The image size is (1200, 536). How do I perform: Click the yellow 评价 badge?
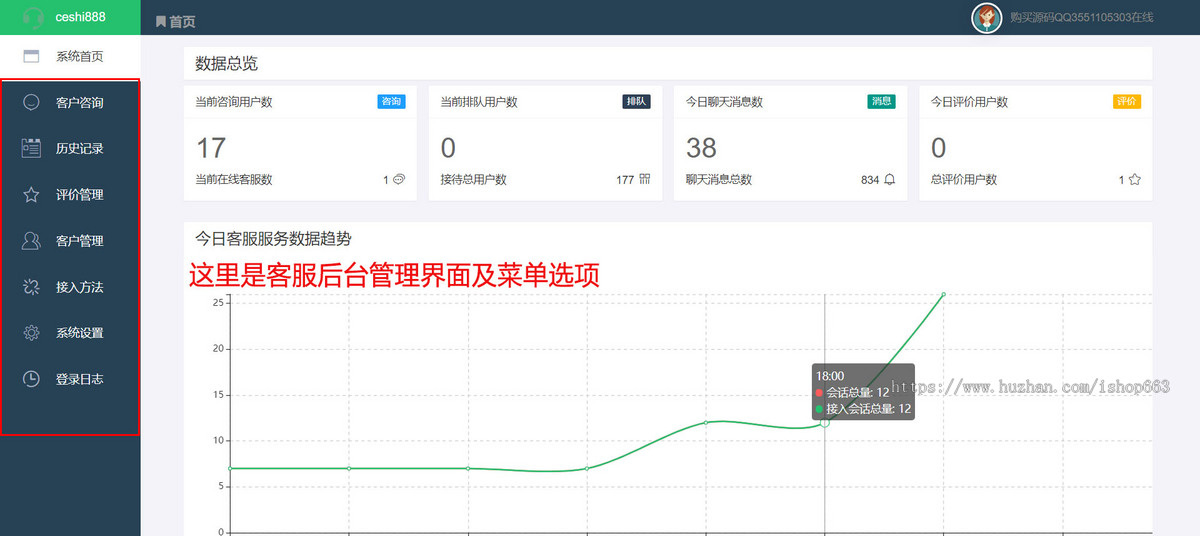point(1127,101)
